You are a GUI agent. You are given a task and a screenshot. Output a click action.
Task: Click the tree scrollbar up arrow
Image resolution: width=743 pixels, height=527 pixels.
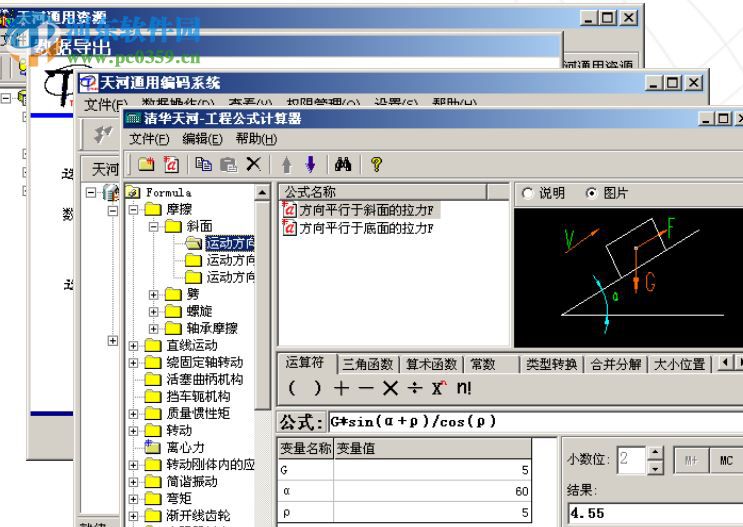tap(262, 192)
